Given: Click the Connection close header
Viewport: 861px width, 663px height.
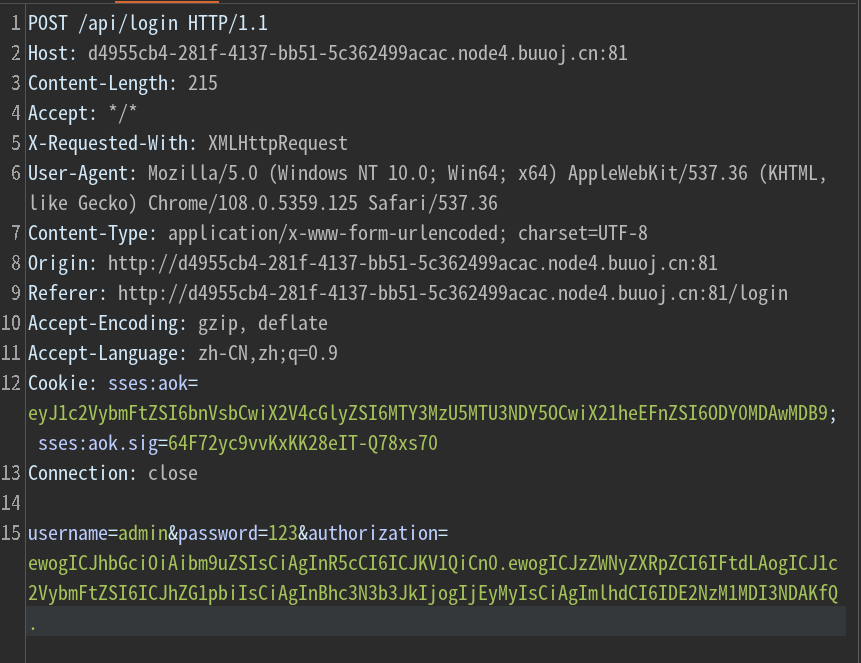Looking at the screenshot, I should pos(112,473).
